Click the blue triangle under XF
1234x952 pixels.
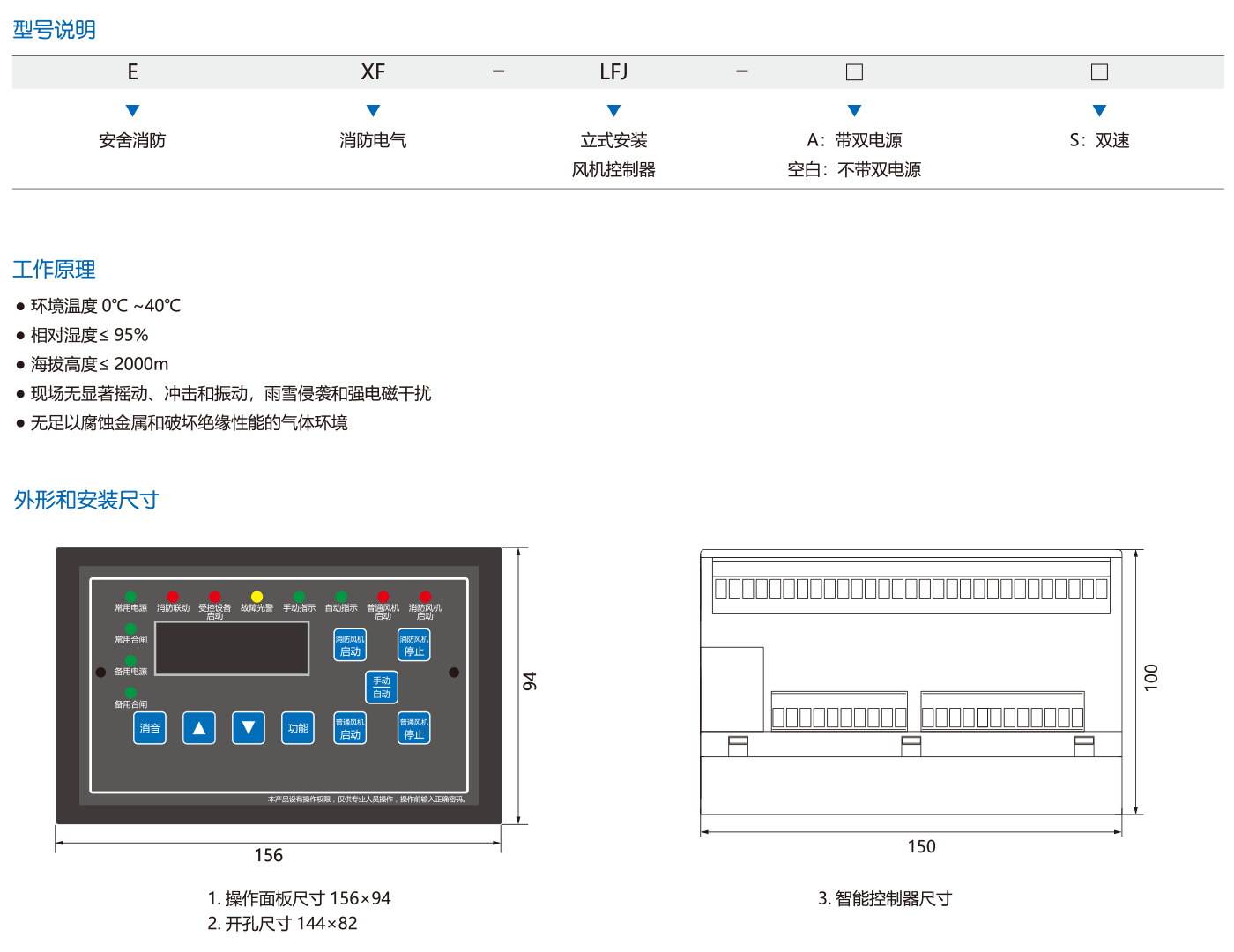tap(373, 111)
